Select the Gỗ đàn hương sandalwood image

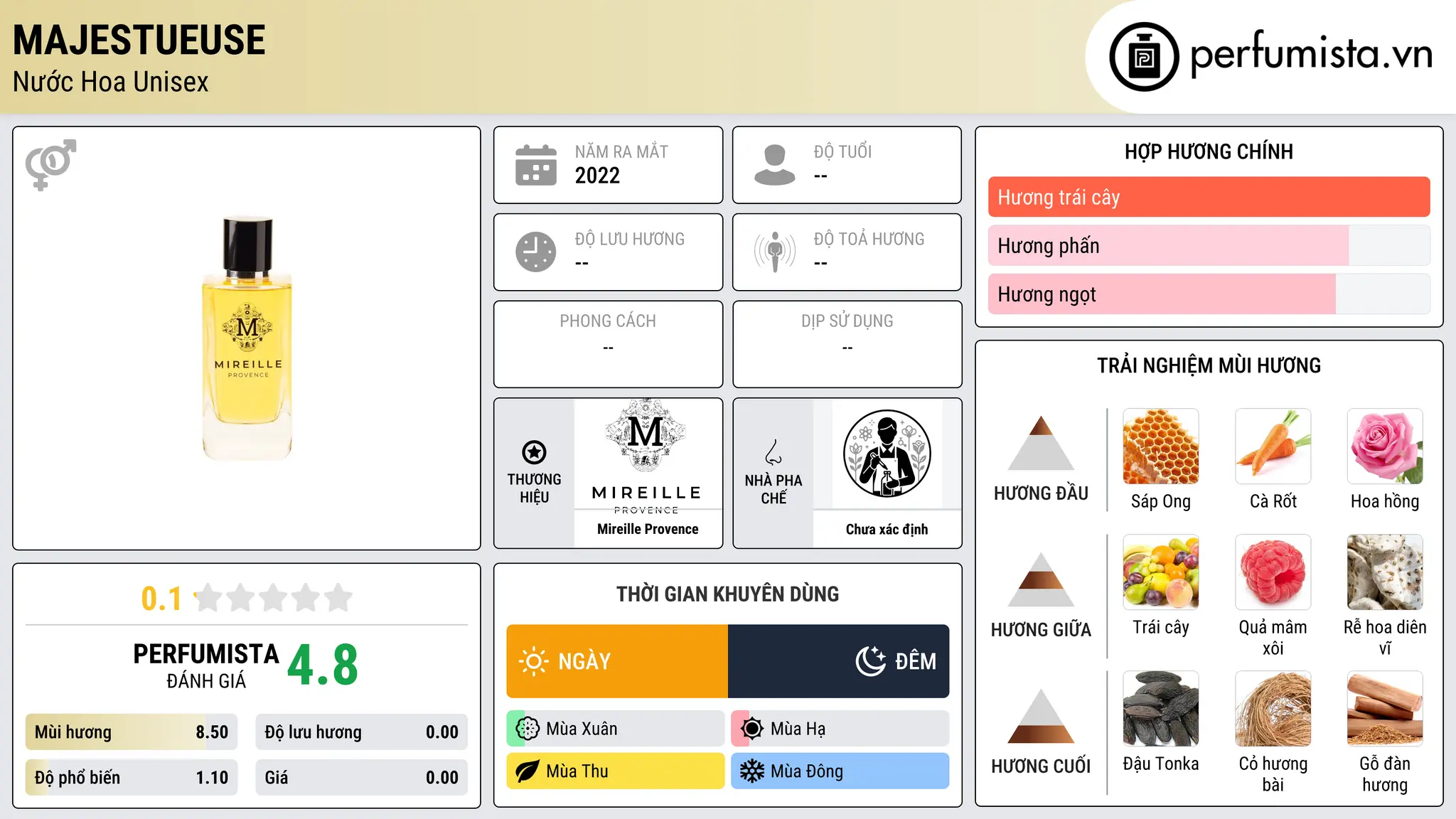(1385, 709)
